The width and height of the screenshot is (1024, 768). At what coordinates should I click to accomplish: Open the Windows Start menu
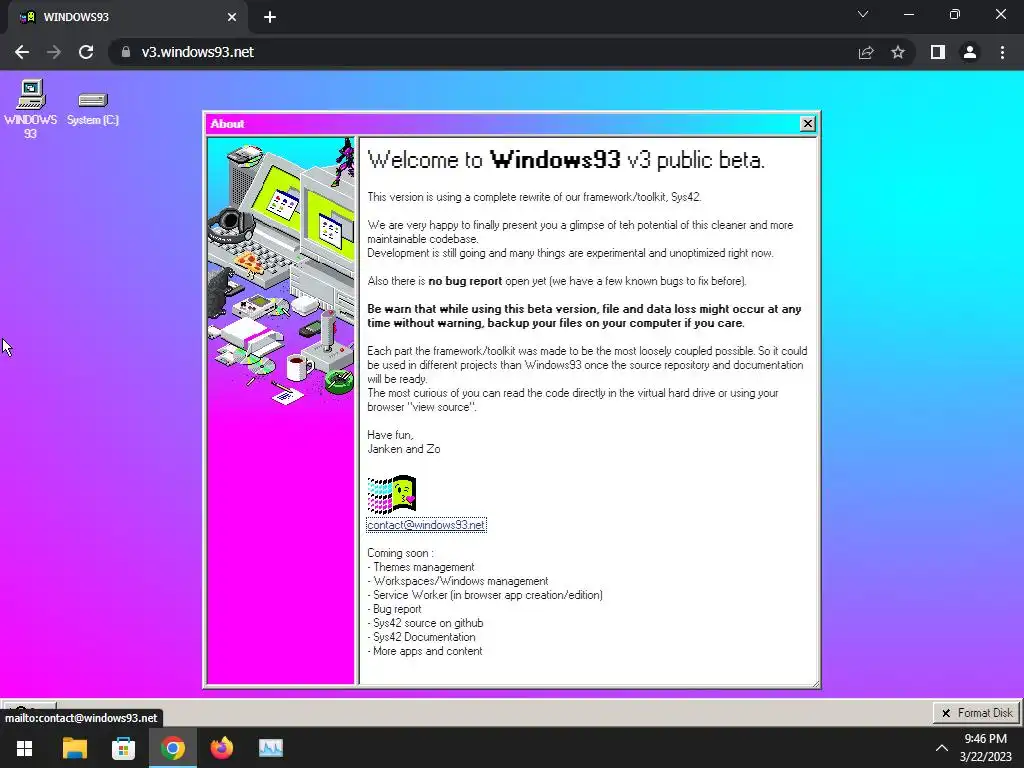click(25, 748)
